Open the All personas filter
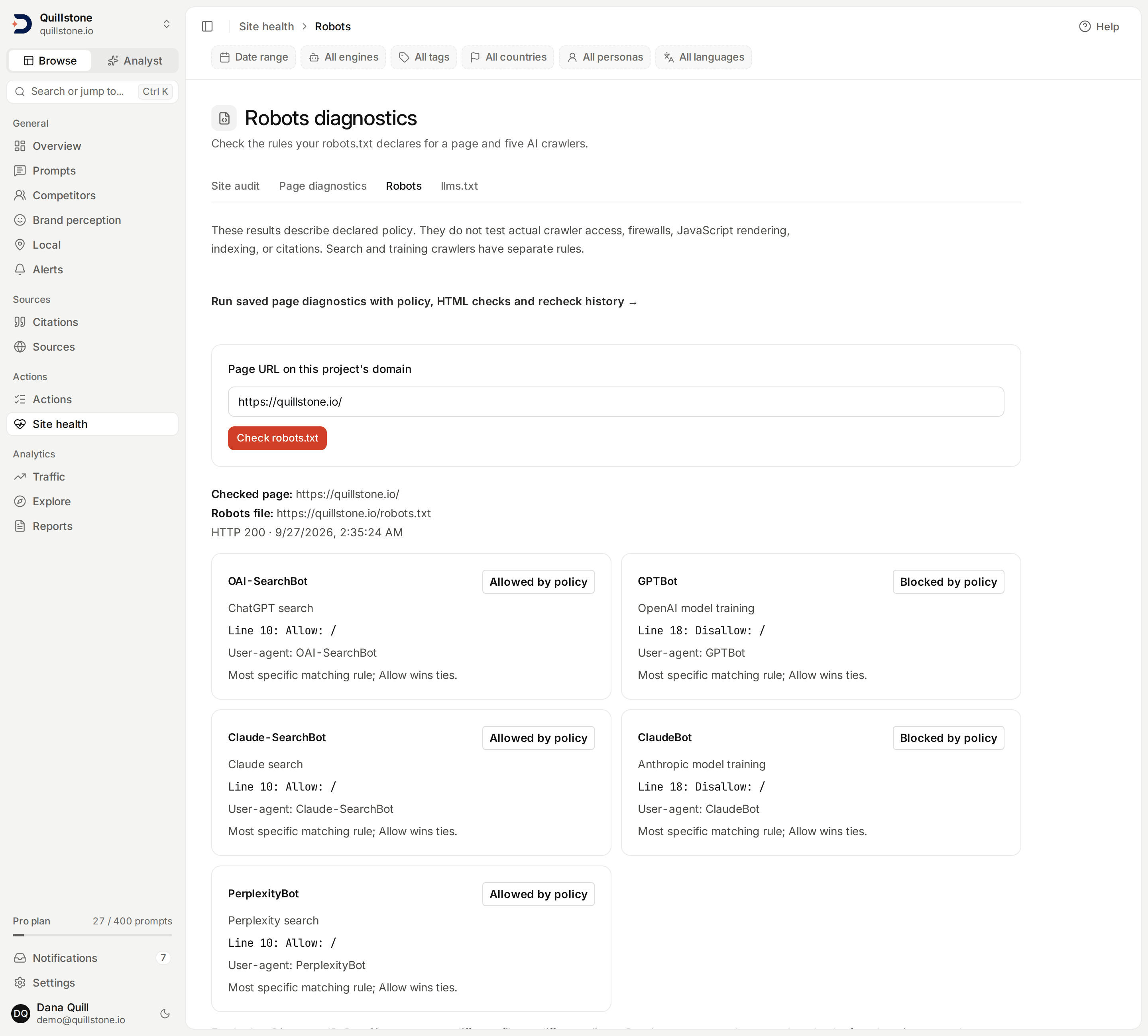1148x1036 pixels. pos(605,57)
